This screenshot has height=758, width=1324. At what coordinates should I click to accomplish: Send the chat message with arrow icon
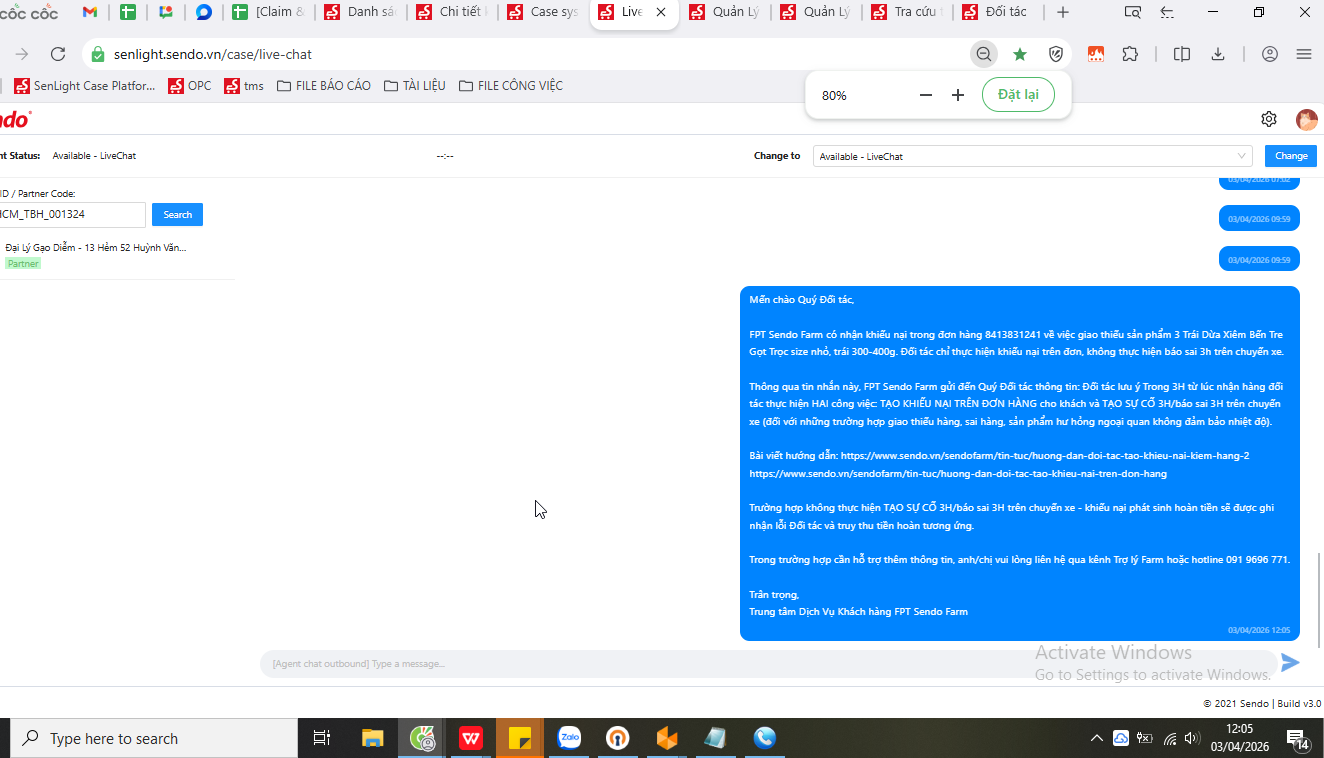(1290, 662)
